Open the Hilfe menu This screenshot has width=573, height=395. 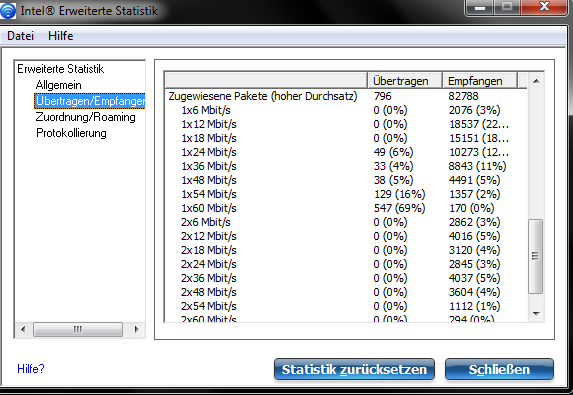pos(61,36)
